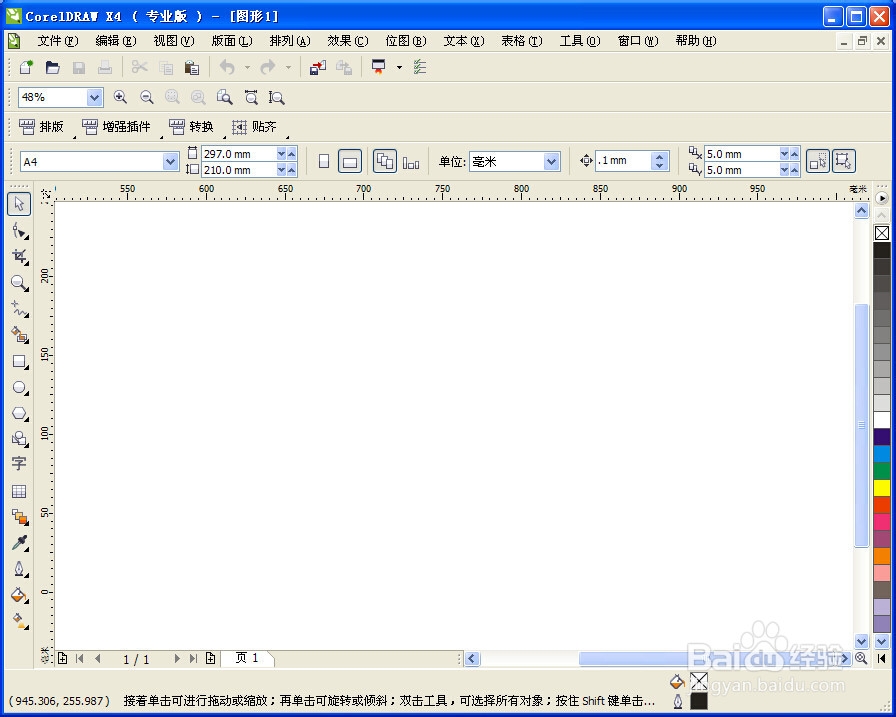896x717 pixels.
Task: Select the Basic Shapes tool
Action: point(19,439)
